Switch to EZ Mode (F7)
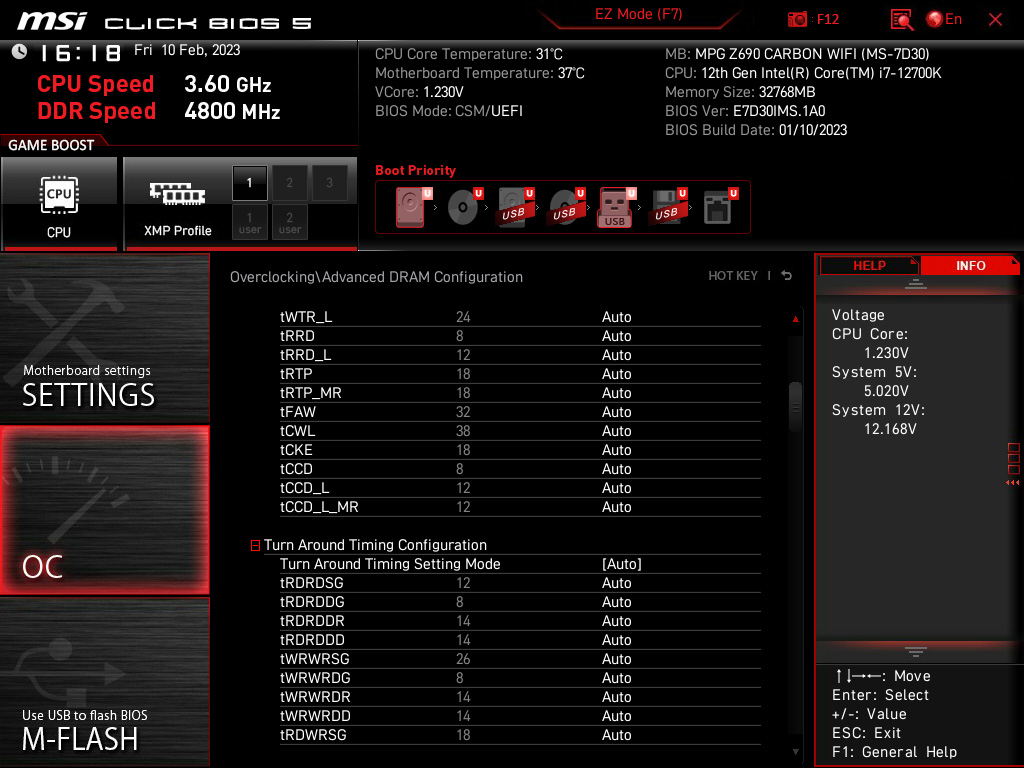Screen dimensions: 1024x768 (638, 14)
